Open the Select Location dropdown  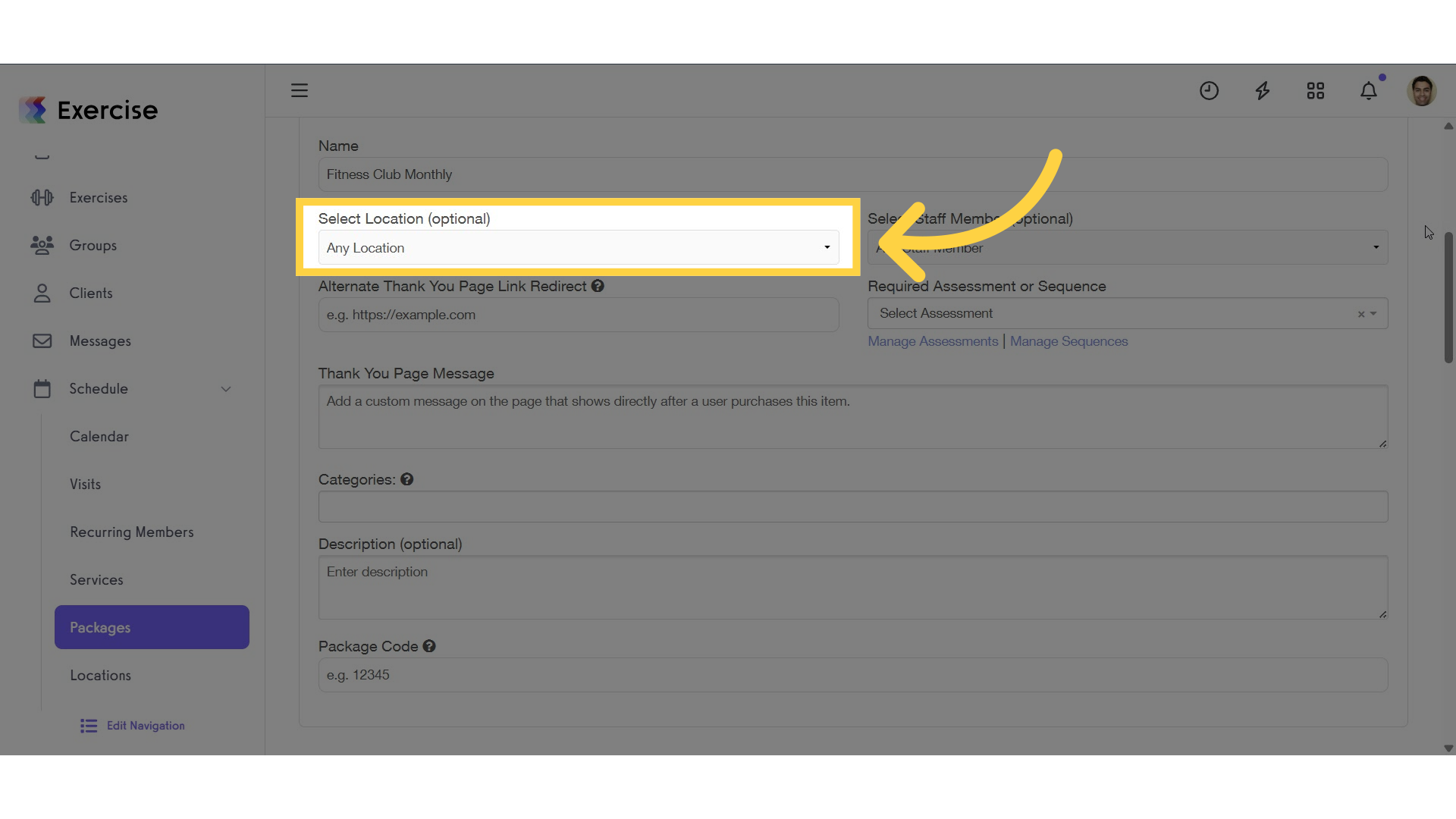coord(578,248)
